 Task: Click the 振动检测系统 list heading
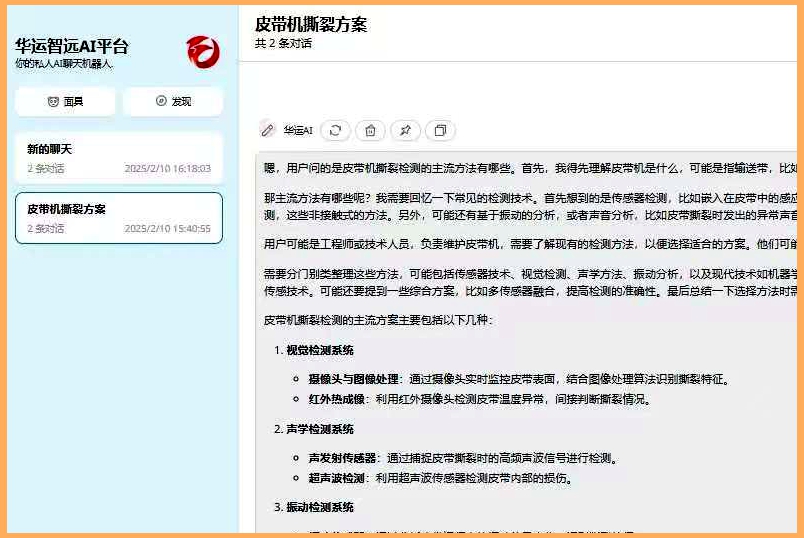pyautogui.click(x=320, y=507)
